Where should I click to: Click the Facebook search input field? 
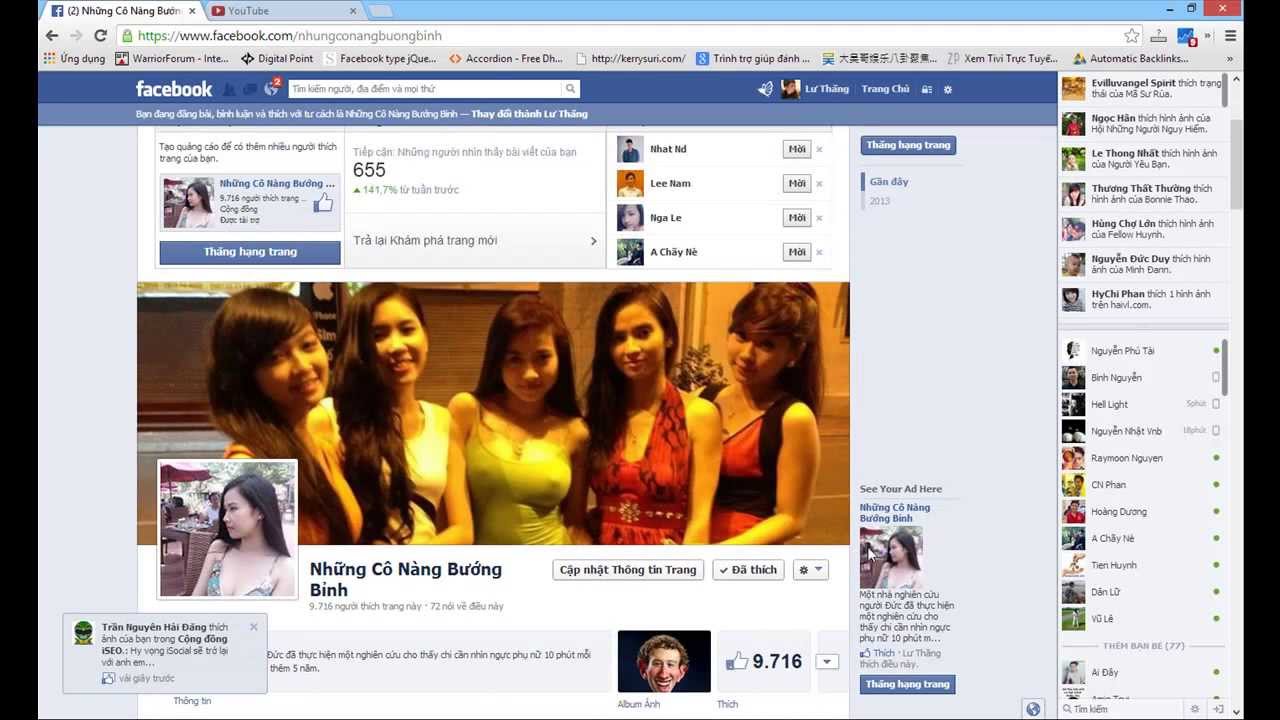click(x=424, y=89)
